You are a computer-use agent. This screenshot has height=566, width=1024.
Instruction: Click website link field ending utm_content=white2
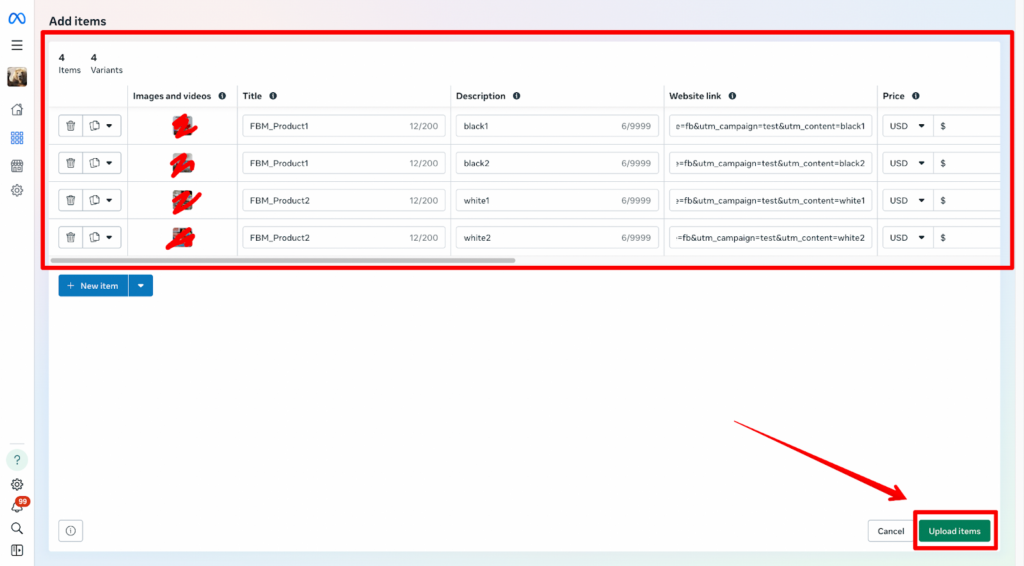coord(771,238)
